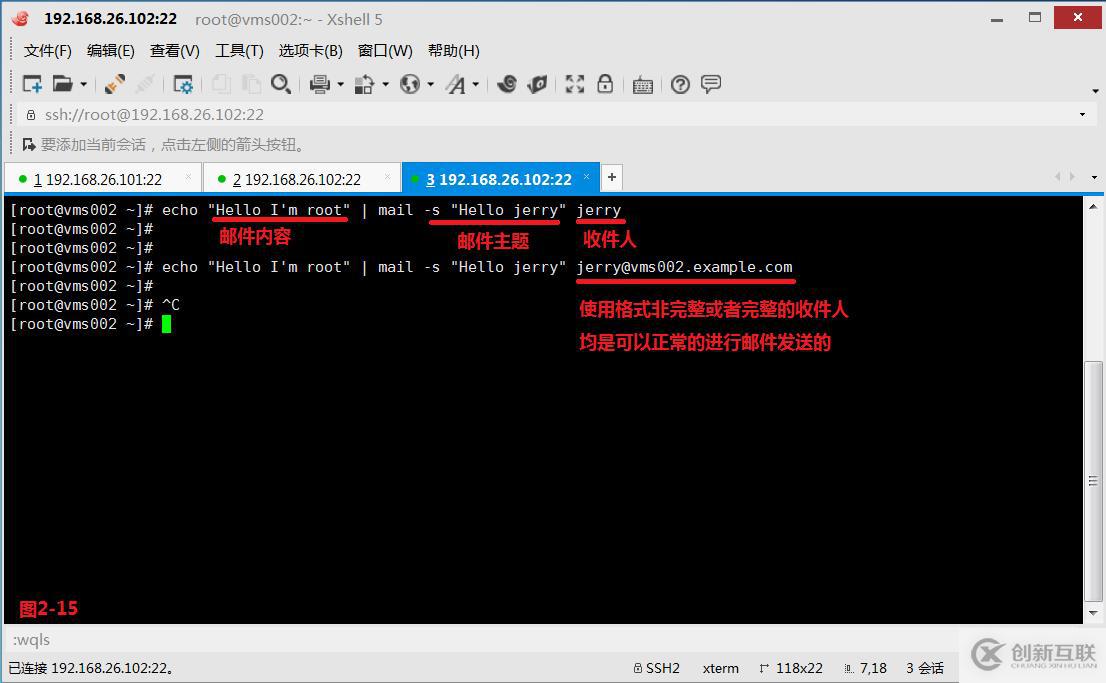
Task: Expand toolbar overflow arrow at right
Action: point(1095,91)
